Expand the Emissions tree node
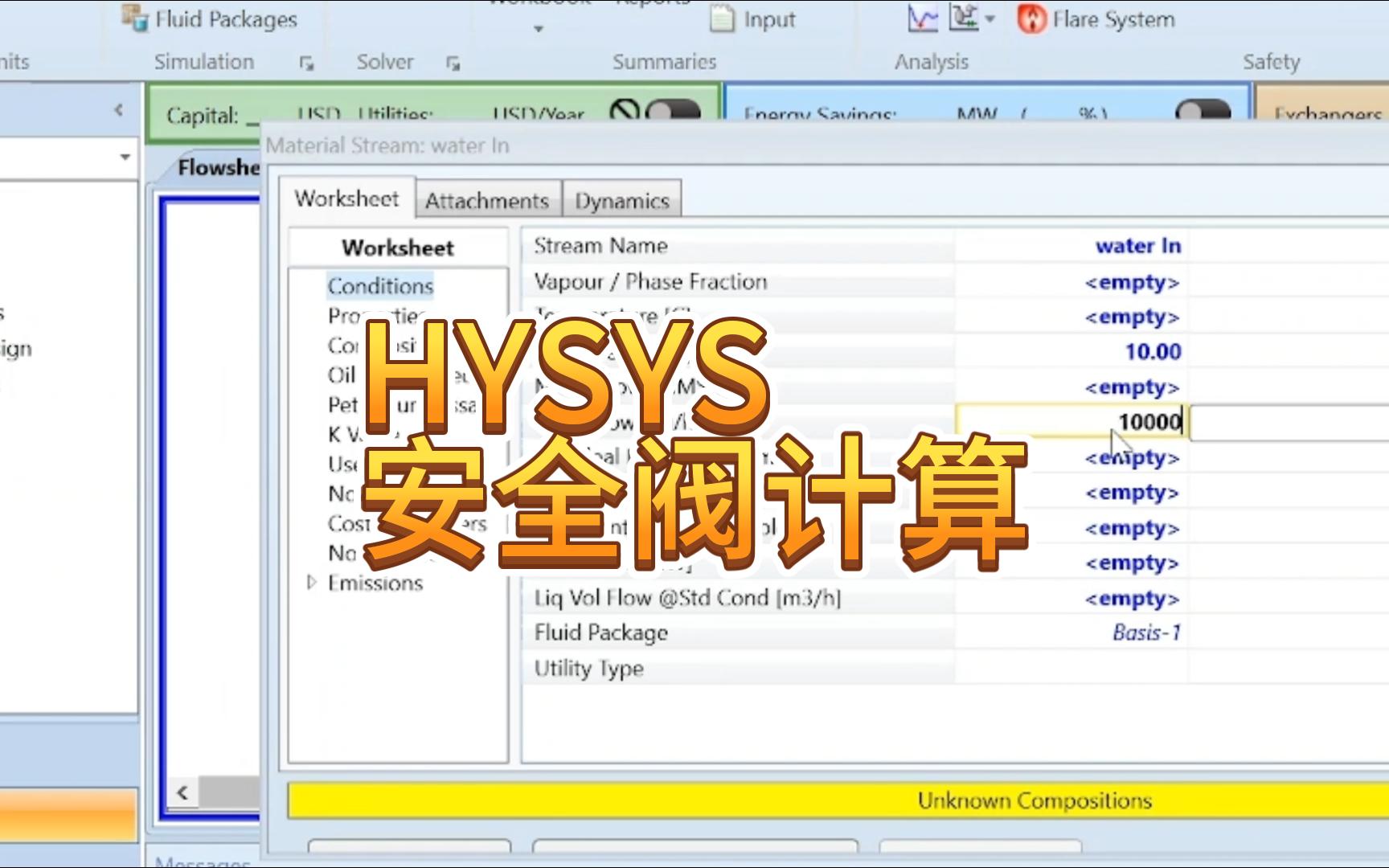Image resolution: width=1389 pixels, height=868 pixels. click(312, 583)
